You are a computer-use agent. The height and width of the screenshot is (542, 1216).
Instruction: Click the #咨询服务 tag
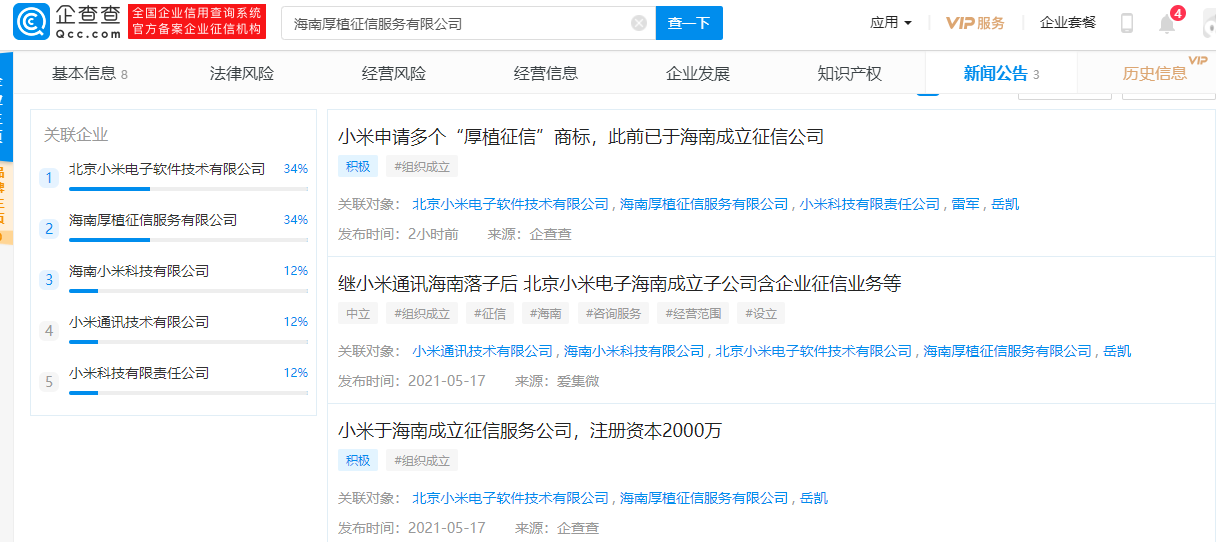tap(614, 313)
